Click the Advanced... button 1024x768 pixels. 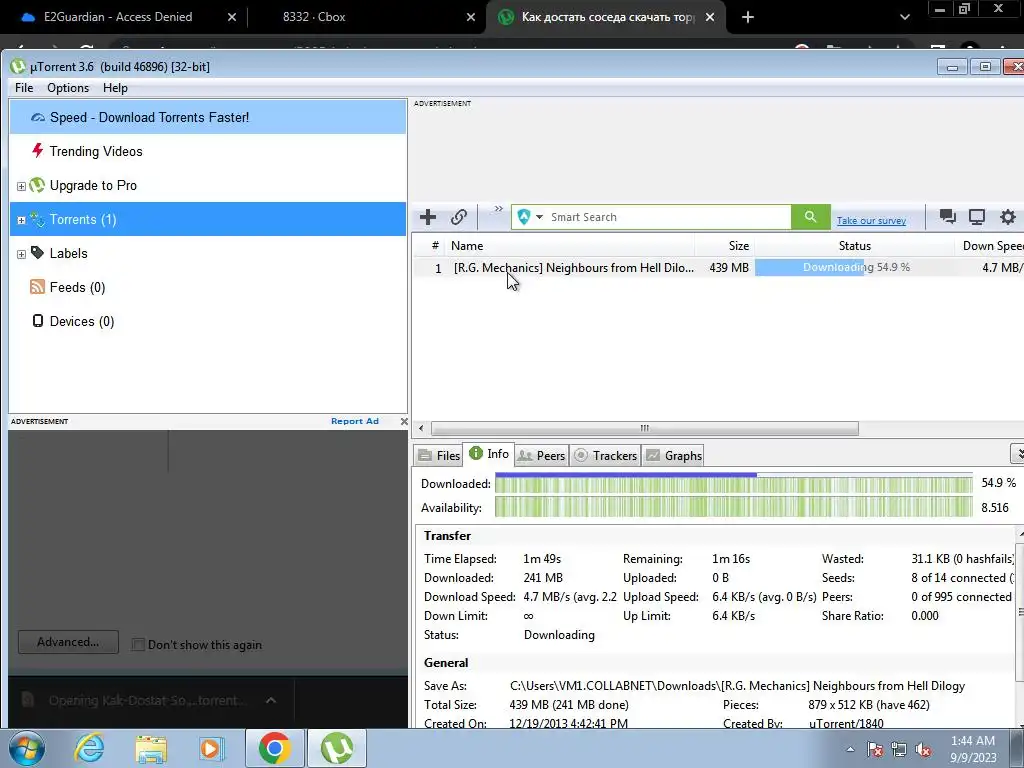[x=68, y=642]
